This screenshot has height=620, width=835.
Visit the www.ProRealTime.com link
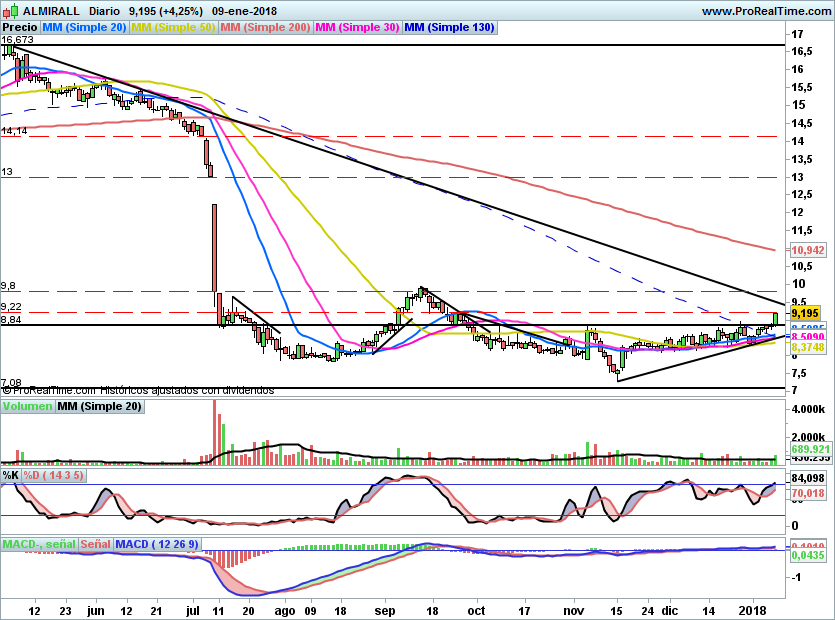(765, 10)
